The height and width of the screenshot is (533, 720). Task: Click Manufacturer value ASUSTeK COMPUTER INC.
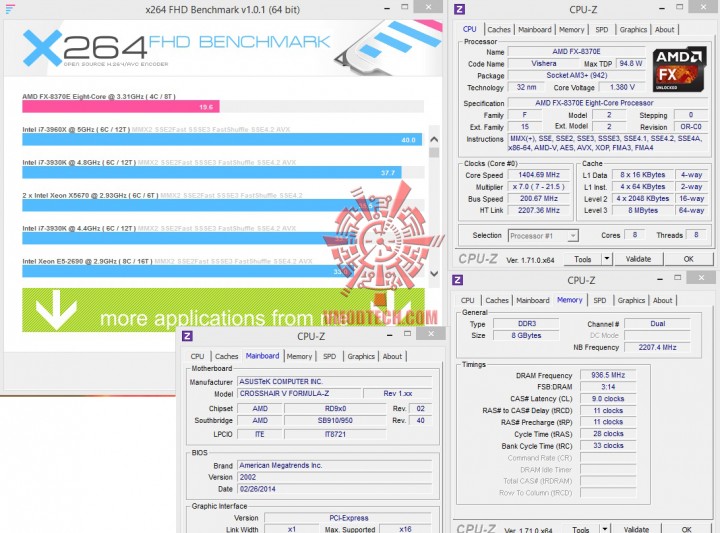[334, 382]
